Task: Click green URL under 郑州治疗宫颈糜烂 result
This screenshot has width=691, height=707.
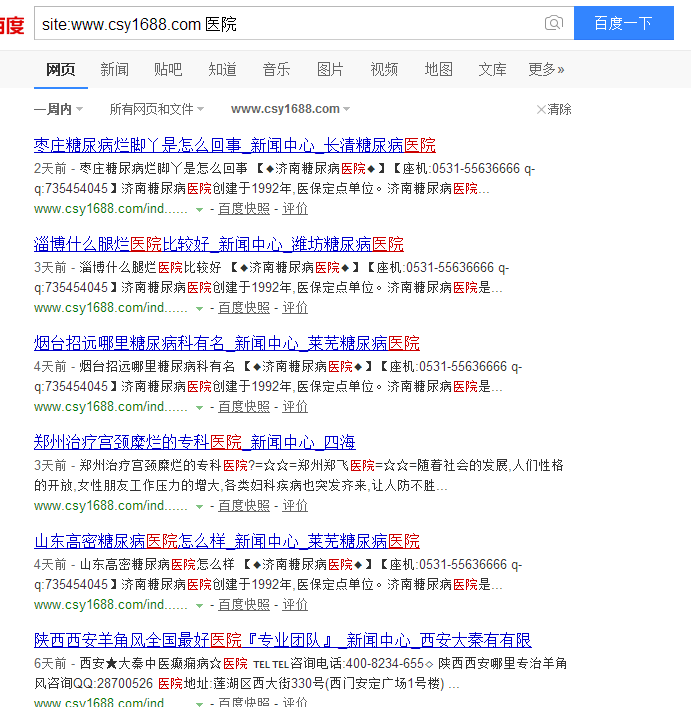Action: pos(110,506)
